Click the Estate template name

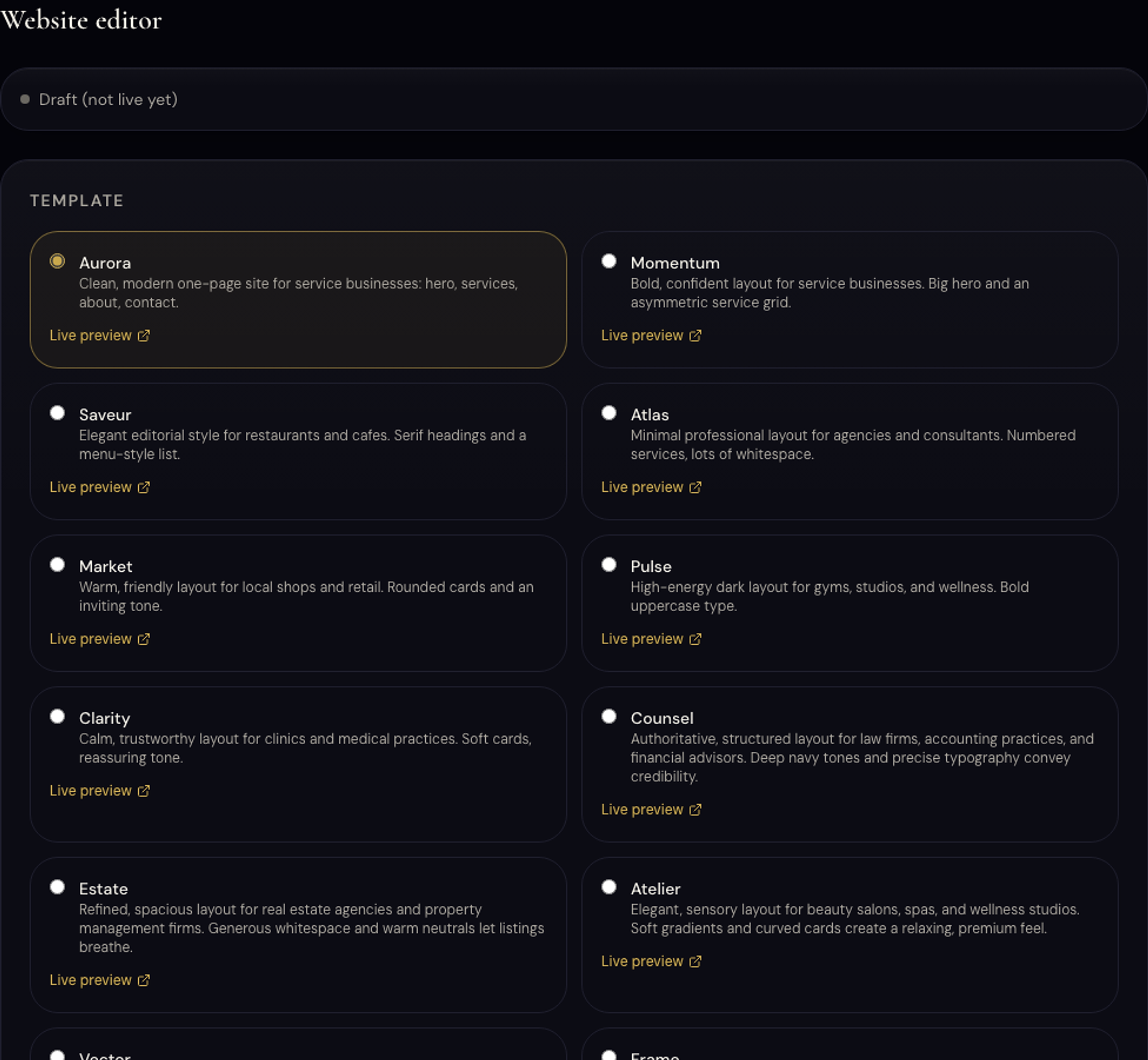tap(104, 889)
